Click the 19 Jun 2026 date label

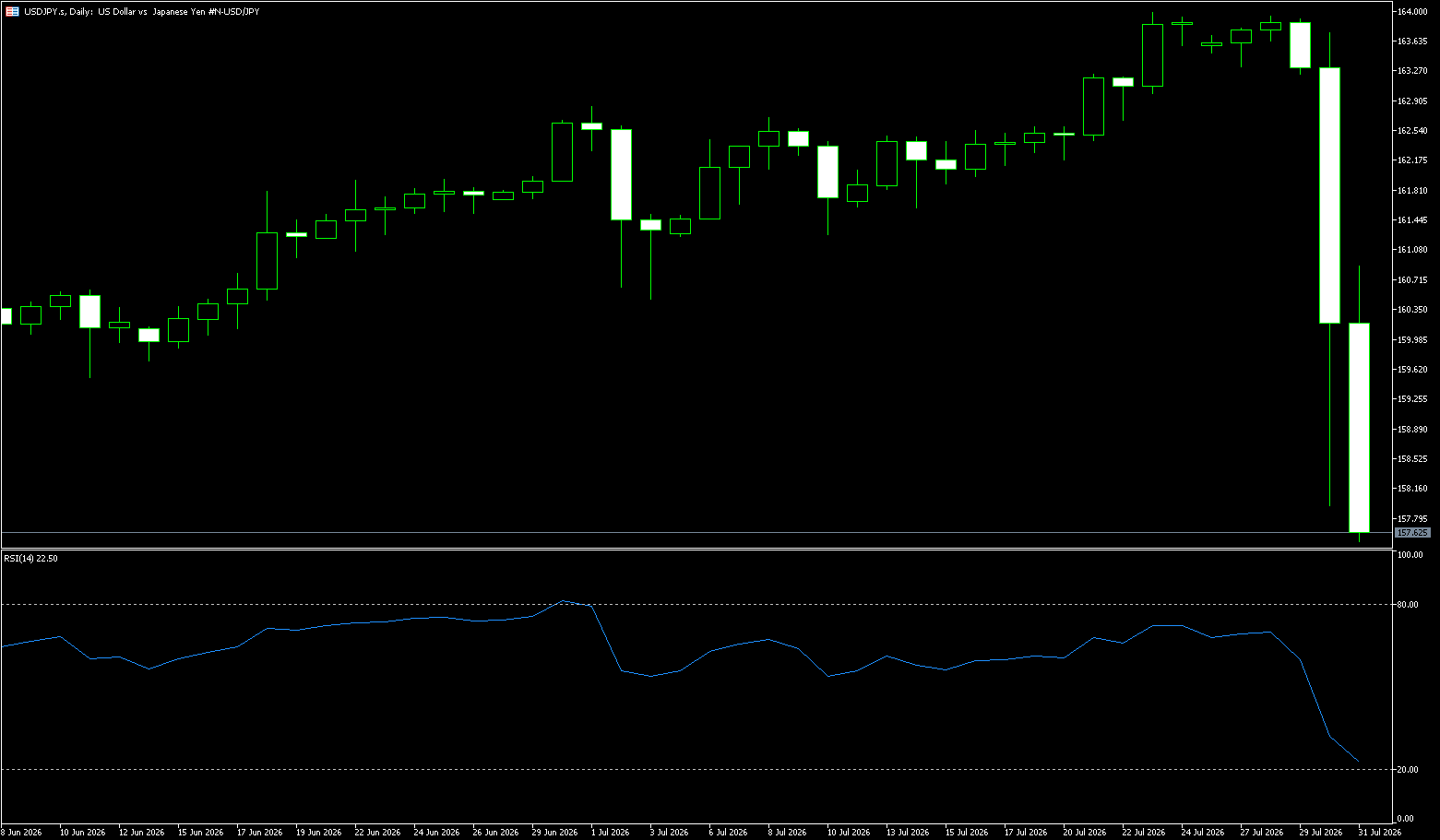click(318, 832)
